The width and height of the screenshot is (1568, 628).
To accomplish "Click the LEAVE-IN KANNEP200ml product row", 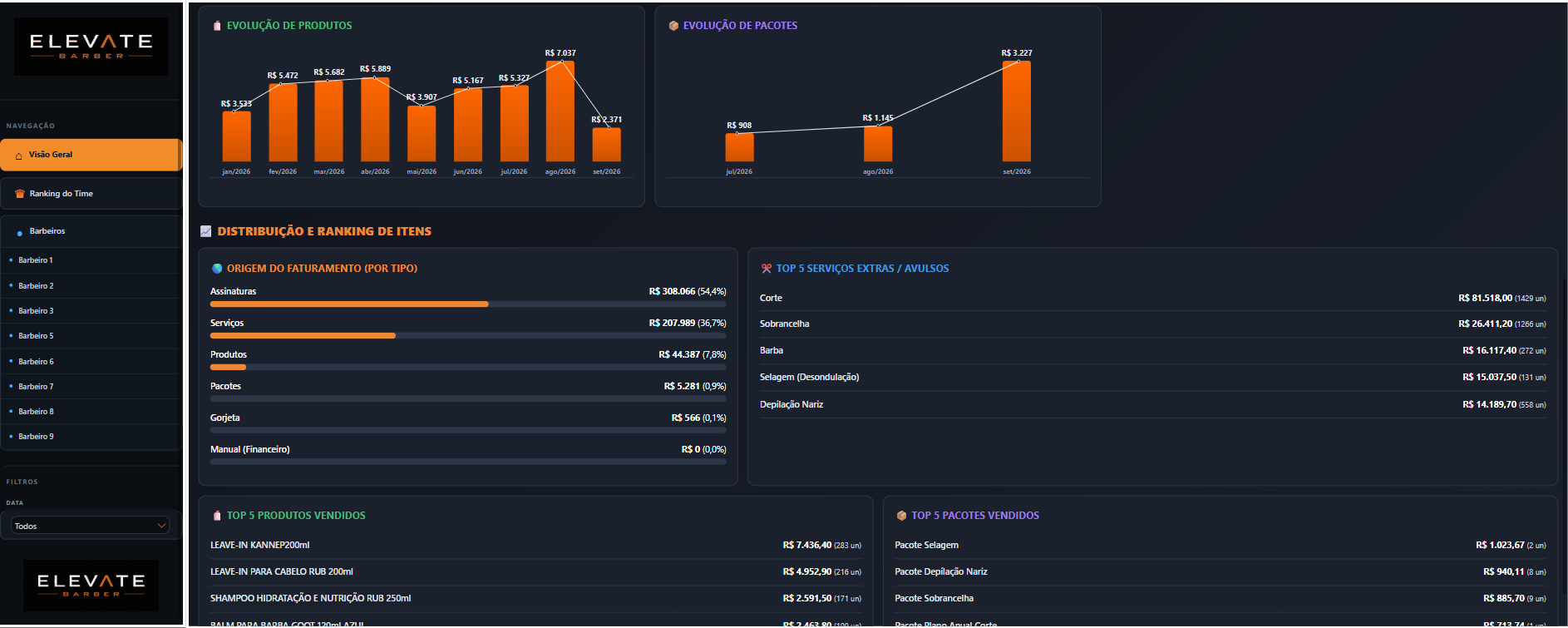I will pyautogui.click(x=535, y=546).
